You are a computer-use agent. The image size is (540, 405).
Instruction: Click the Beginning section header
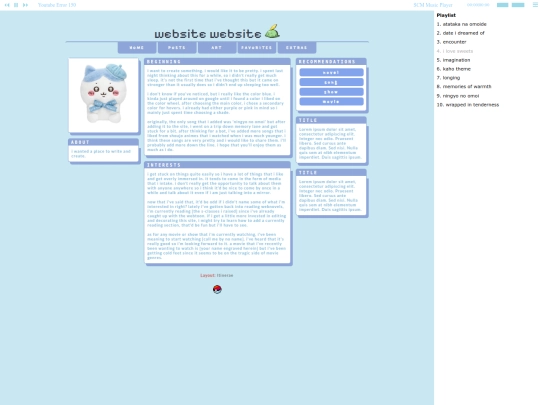click(x=217, y=62)
